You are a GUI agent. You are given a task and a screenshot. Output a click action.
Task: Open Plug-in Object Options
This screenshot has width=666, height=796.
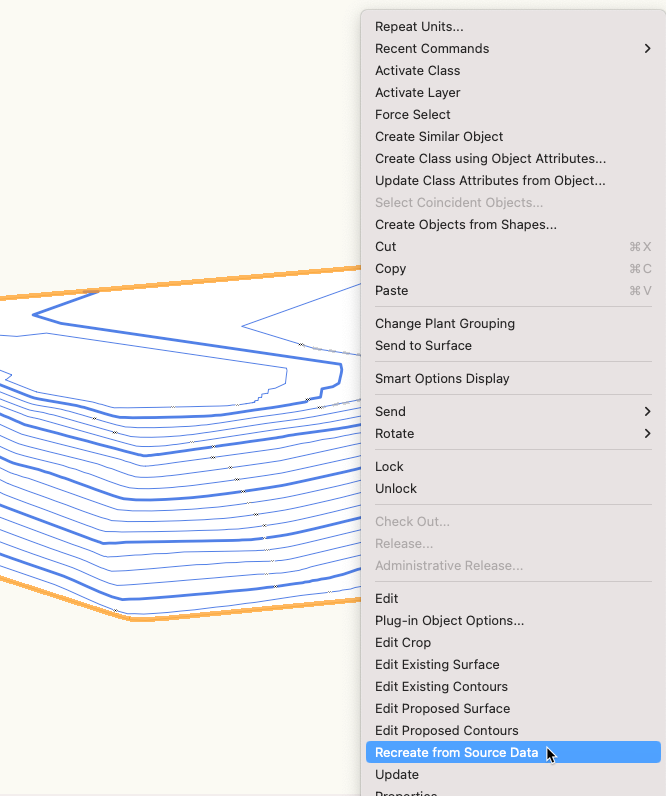point(449,620)
